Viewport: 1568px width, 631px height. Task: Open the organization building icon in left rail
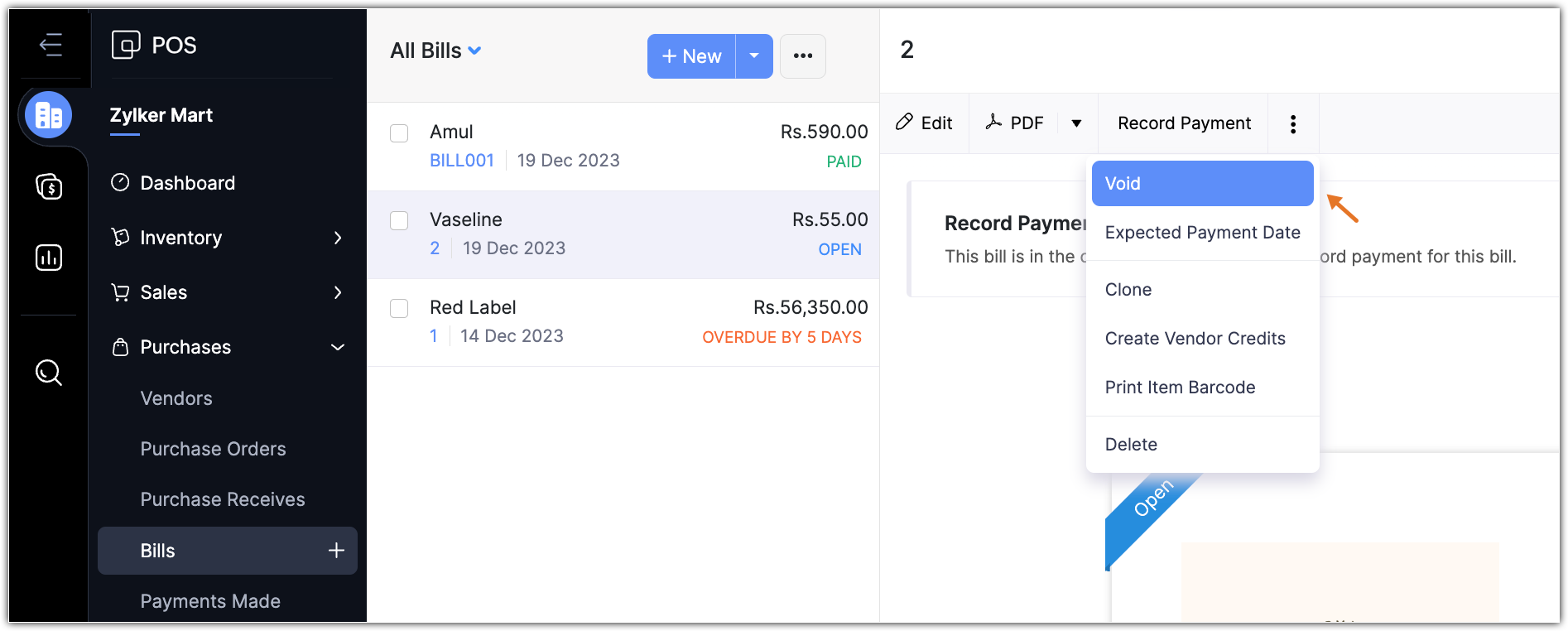click(x=49, y=115)
